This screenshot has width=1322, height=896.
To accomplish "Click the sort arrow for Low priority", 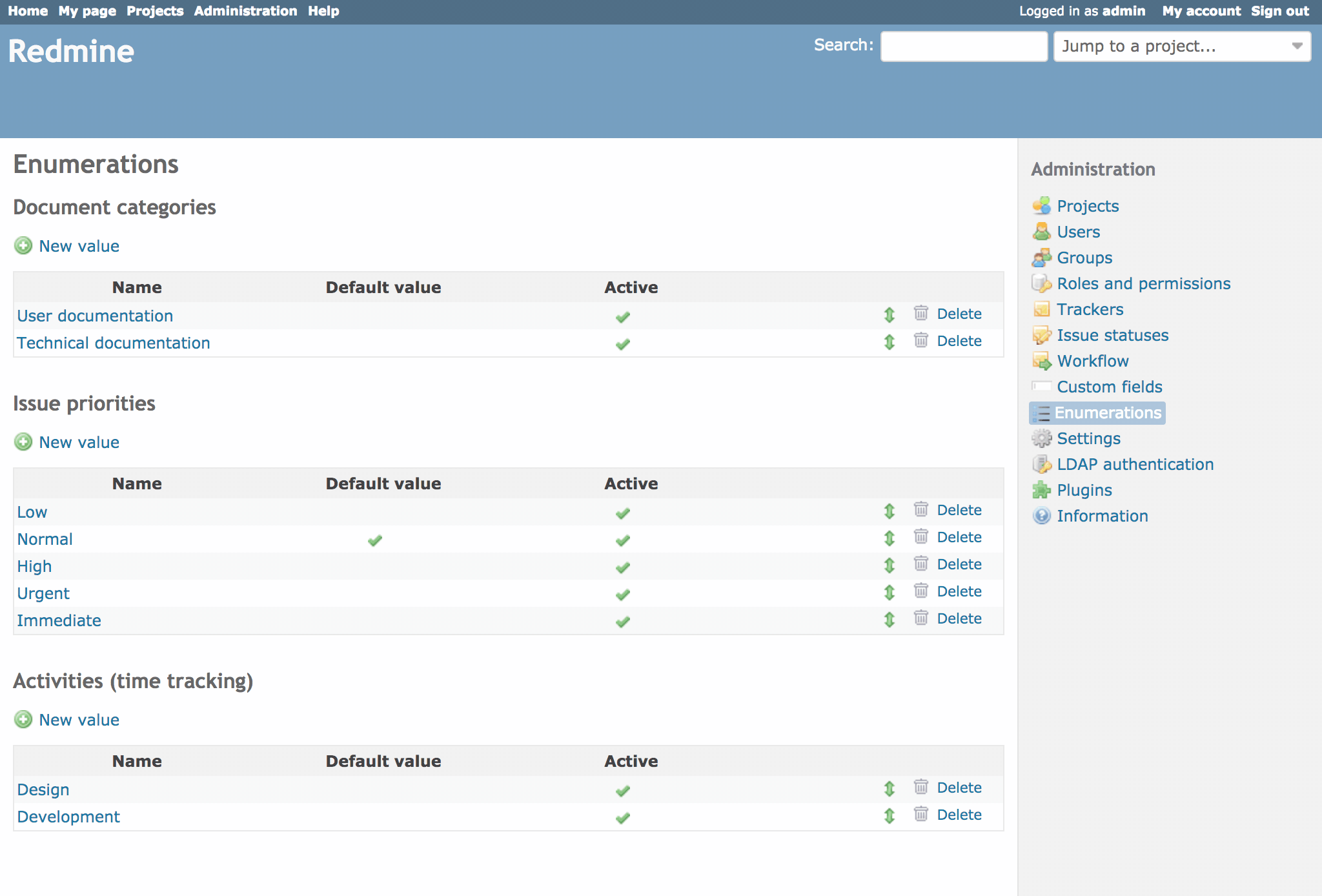I will point(890,511).
